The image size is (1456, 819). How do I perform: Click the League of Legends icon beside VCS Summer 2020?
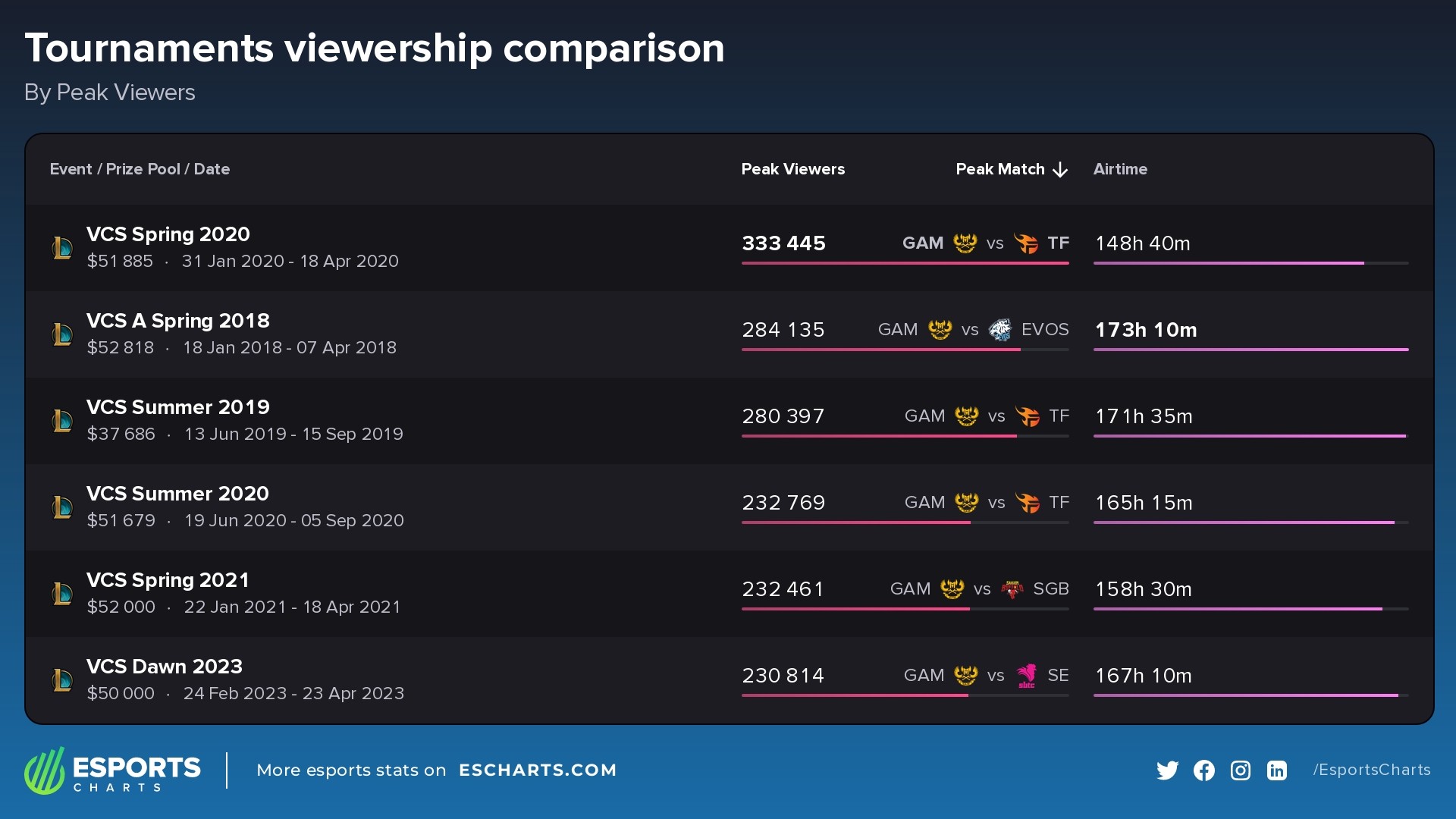coord(64,507)
